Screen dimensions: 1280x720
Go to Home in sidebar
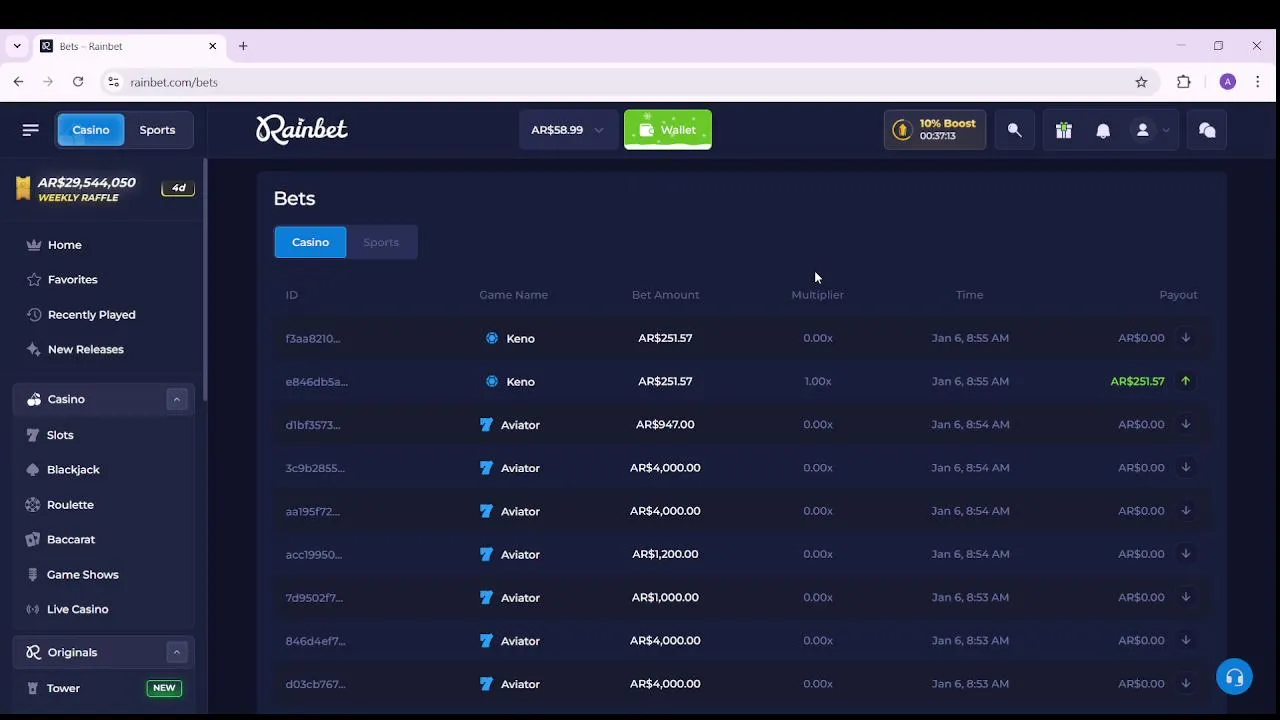[65, 245]
